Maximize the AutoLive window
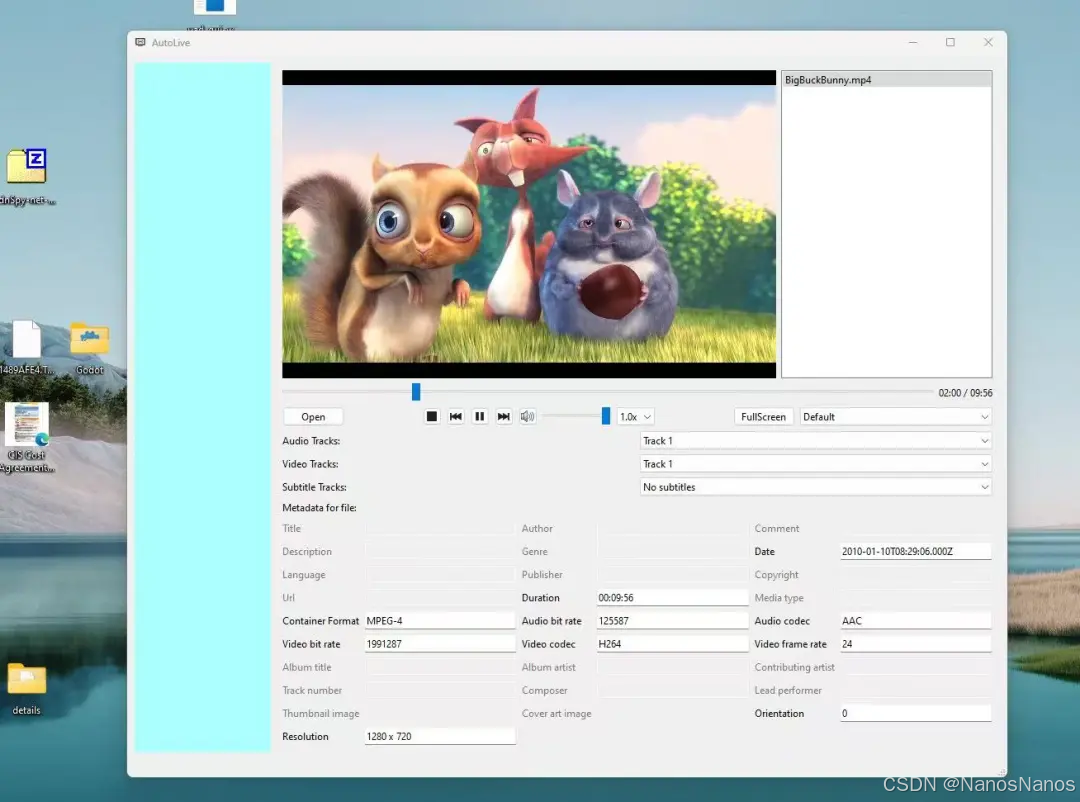This screenshot has width=1080, height=802. coord(951,43)
